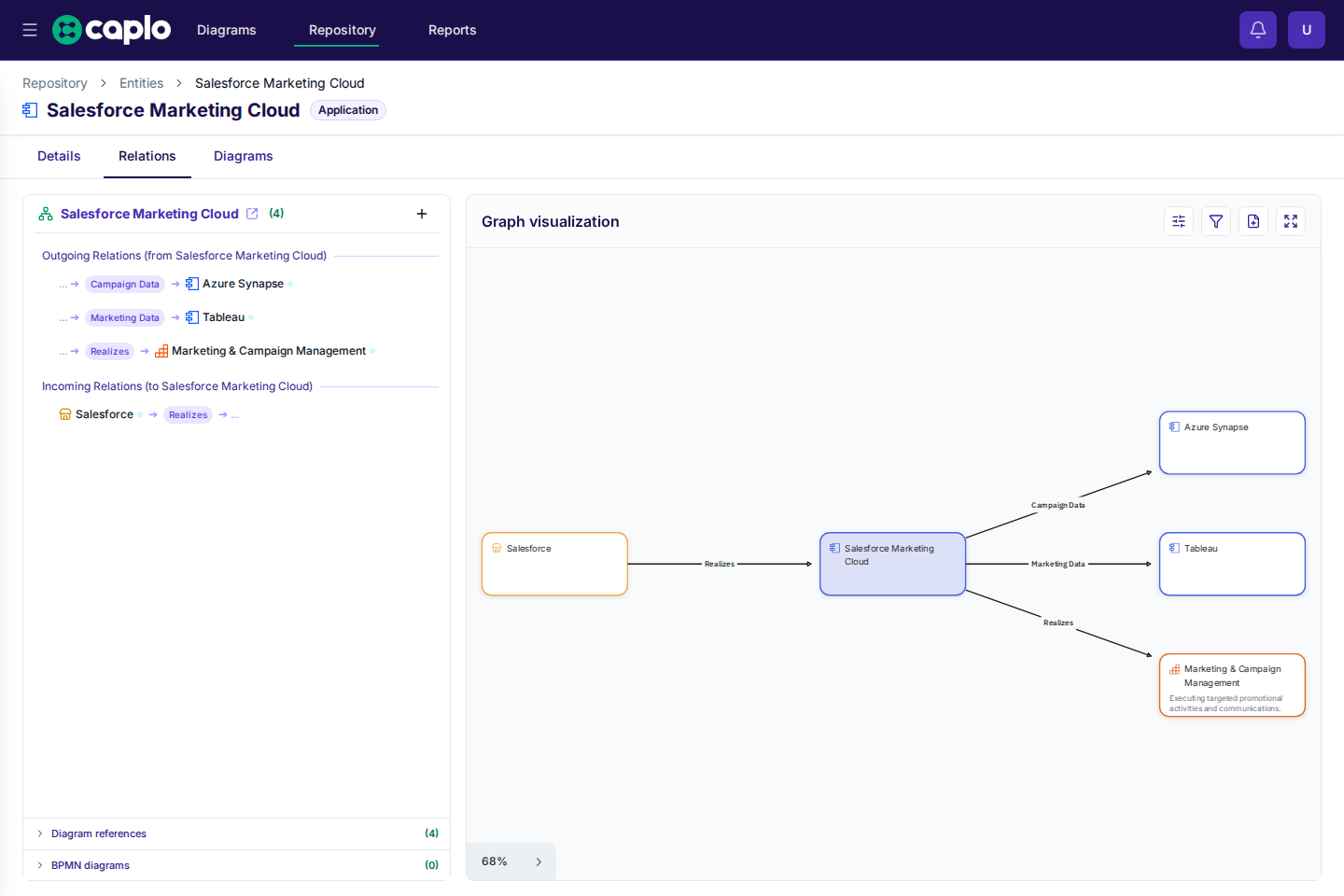Select the Salesforce graph node
This screenshot has height=896, width=1344.
(554, 564)
